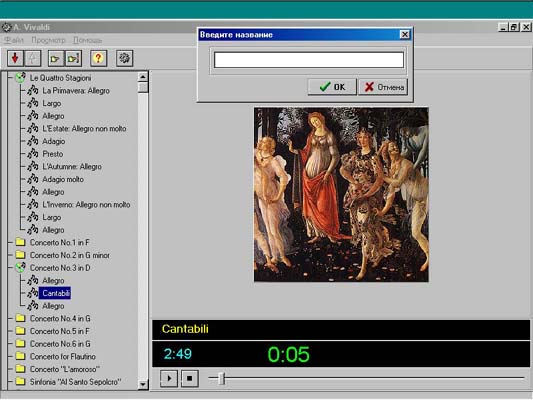Screen dimensions: 533x400
Task: Click the red down-arrow toolbar icon
Action: (x=15, y=58)
